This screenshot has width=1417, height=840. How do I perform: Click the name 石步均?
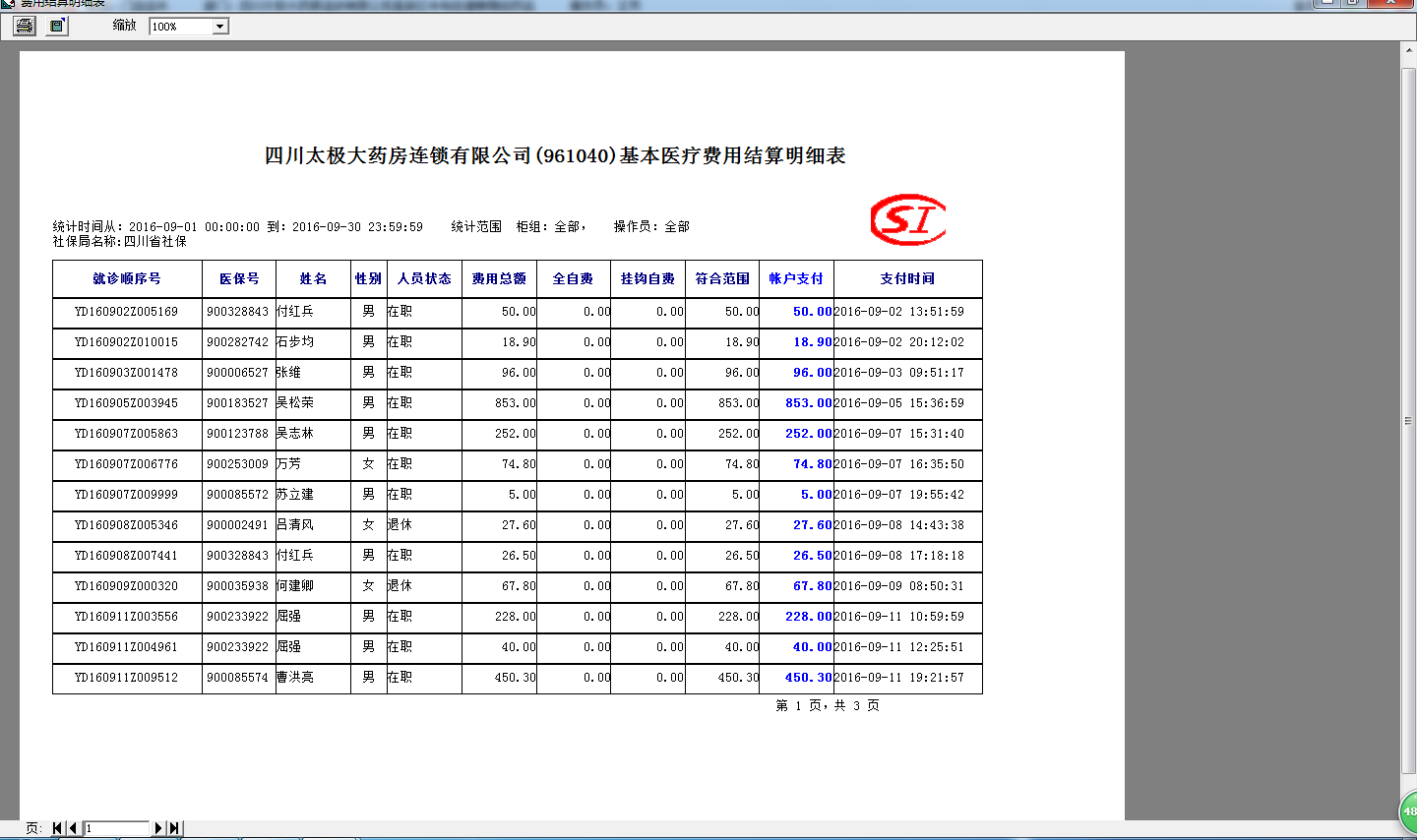click(295, 342)
